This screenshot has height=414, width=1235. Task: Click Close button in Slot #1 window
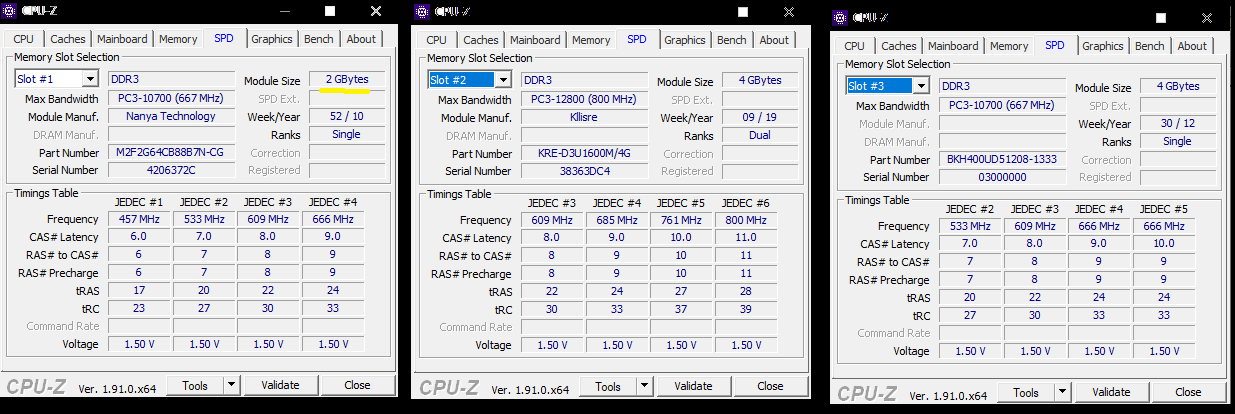pos(357,385)
